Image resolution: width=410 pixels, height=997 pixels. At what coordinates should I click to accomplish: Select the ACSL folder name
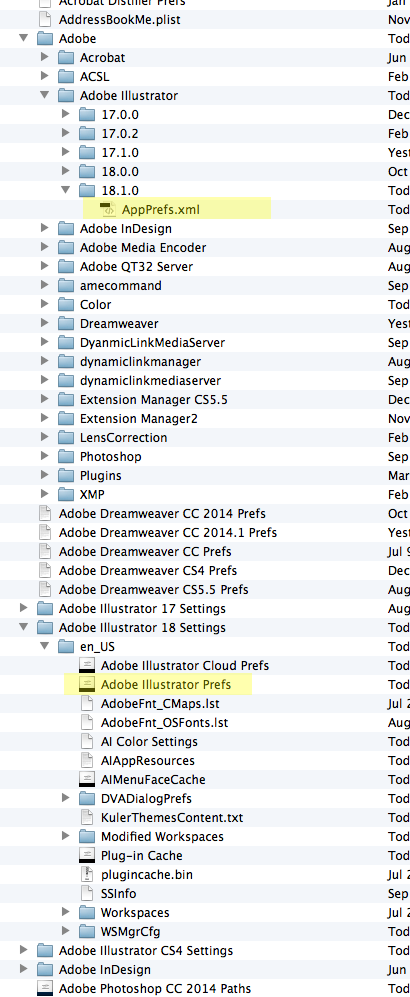95,76
